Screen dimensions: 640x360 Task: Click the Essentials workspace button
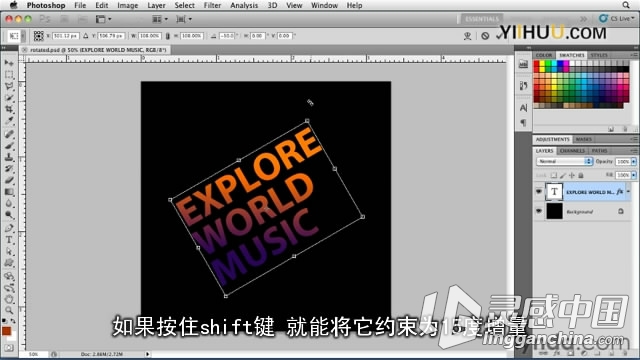click(482, 19)
